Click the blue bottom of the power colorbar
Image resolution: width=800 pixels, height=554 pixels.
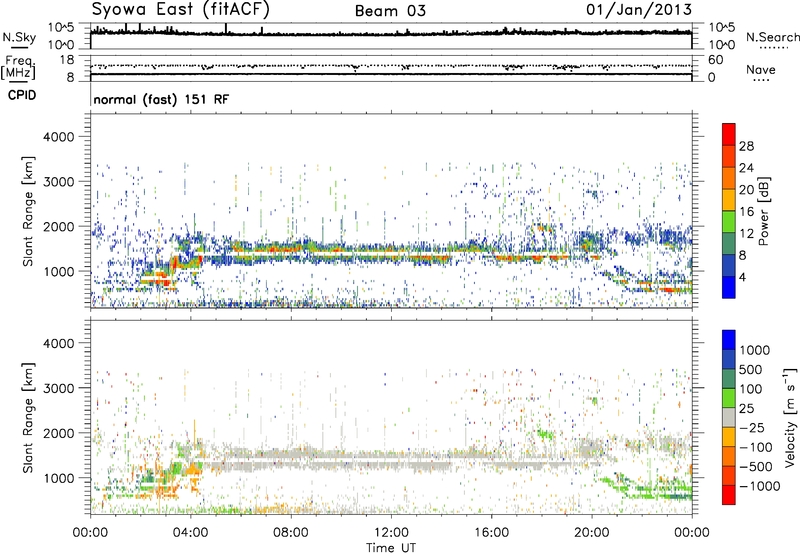[729, 288]
